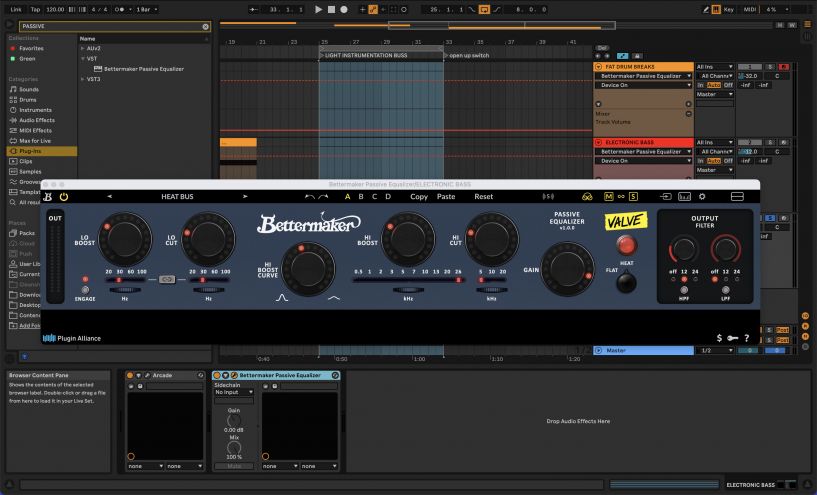Click the Ableton stop button
Image resolution: width=817 pixels, height=495 pixels.
tap(331, 9)
